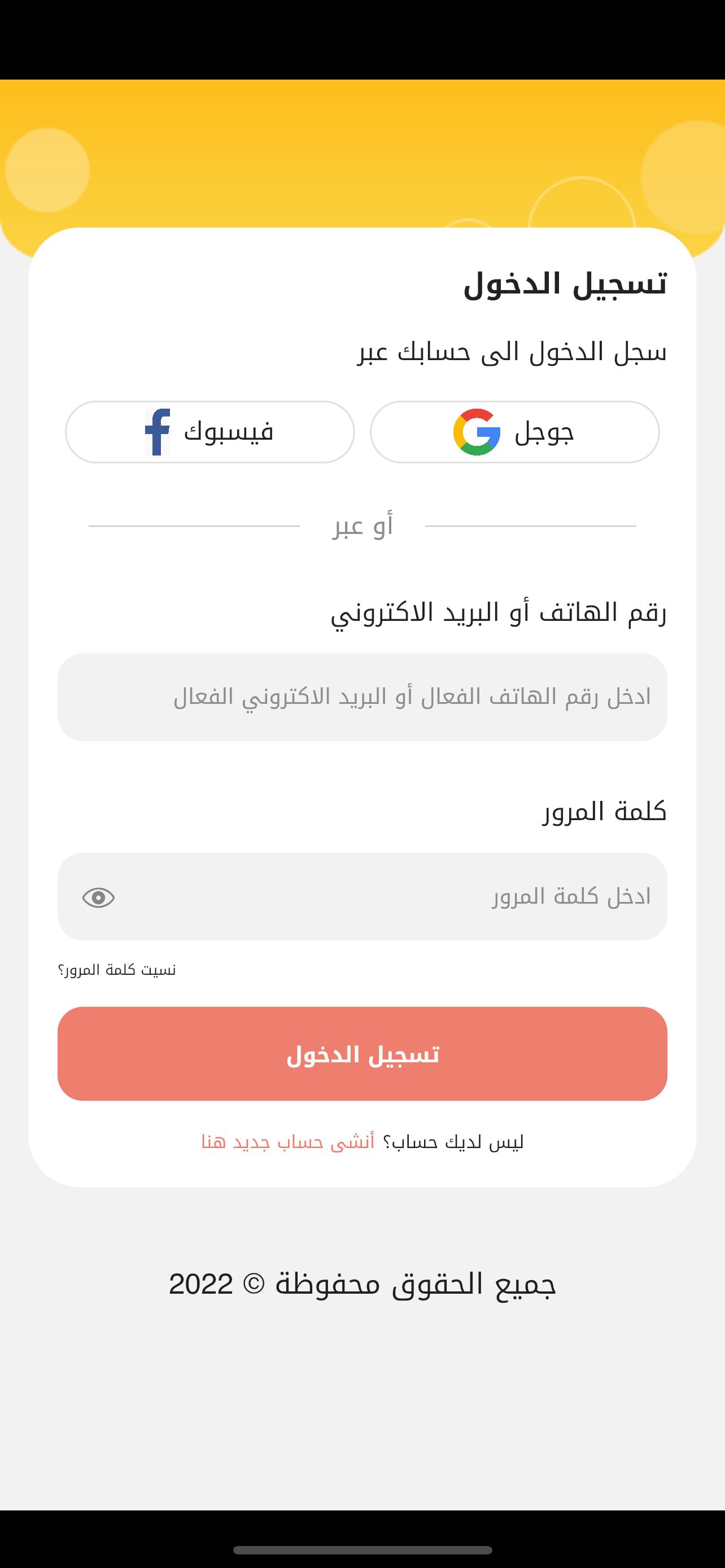Click the Facebook logo icon

click(157, 432)
